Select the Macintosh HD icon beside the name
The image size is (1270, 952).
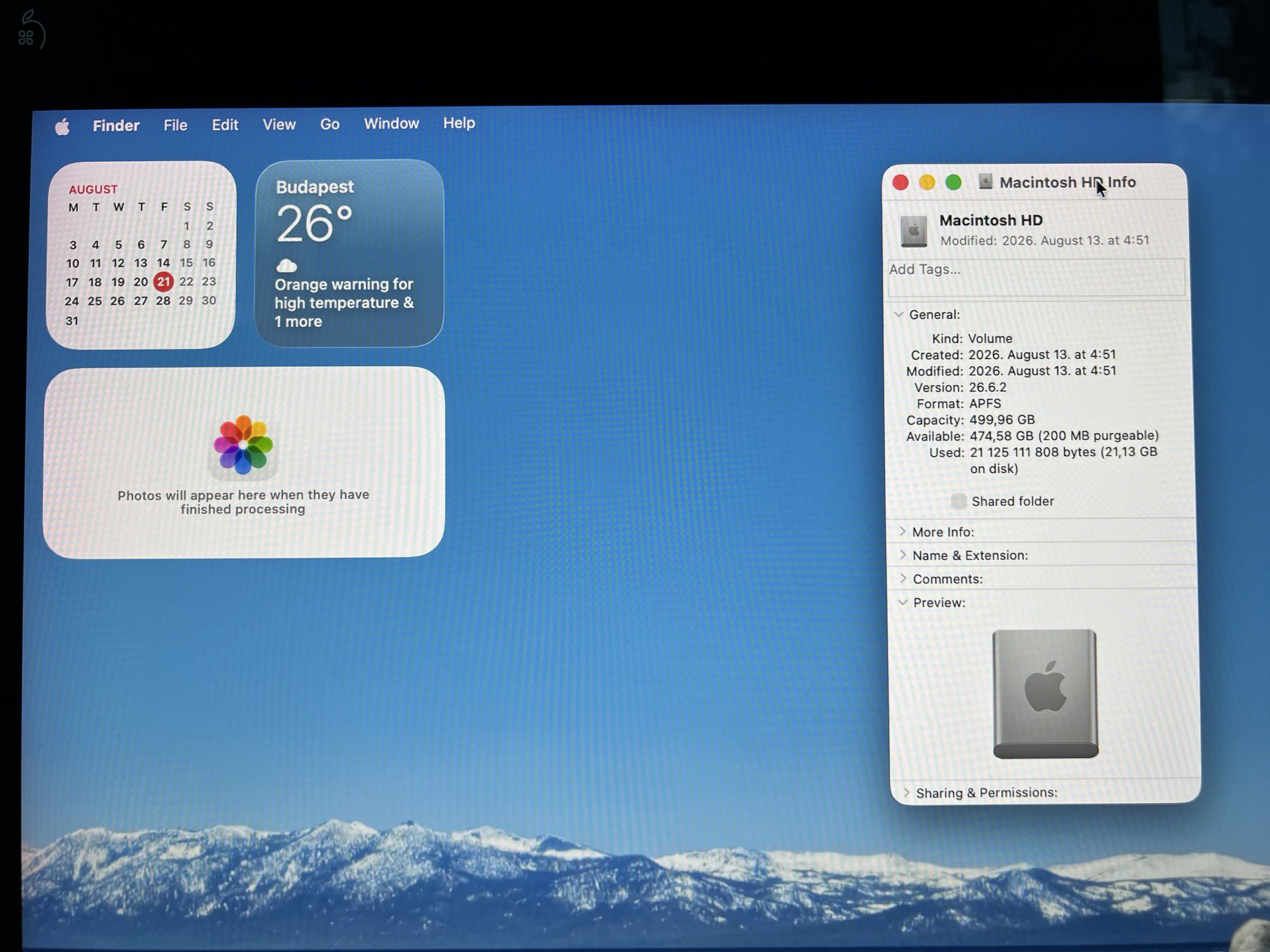click(x=914, y=231)
